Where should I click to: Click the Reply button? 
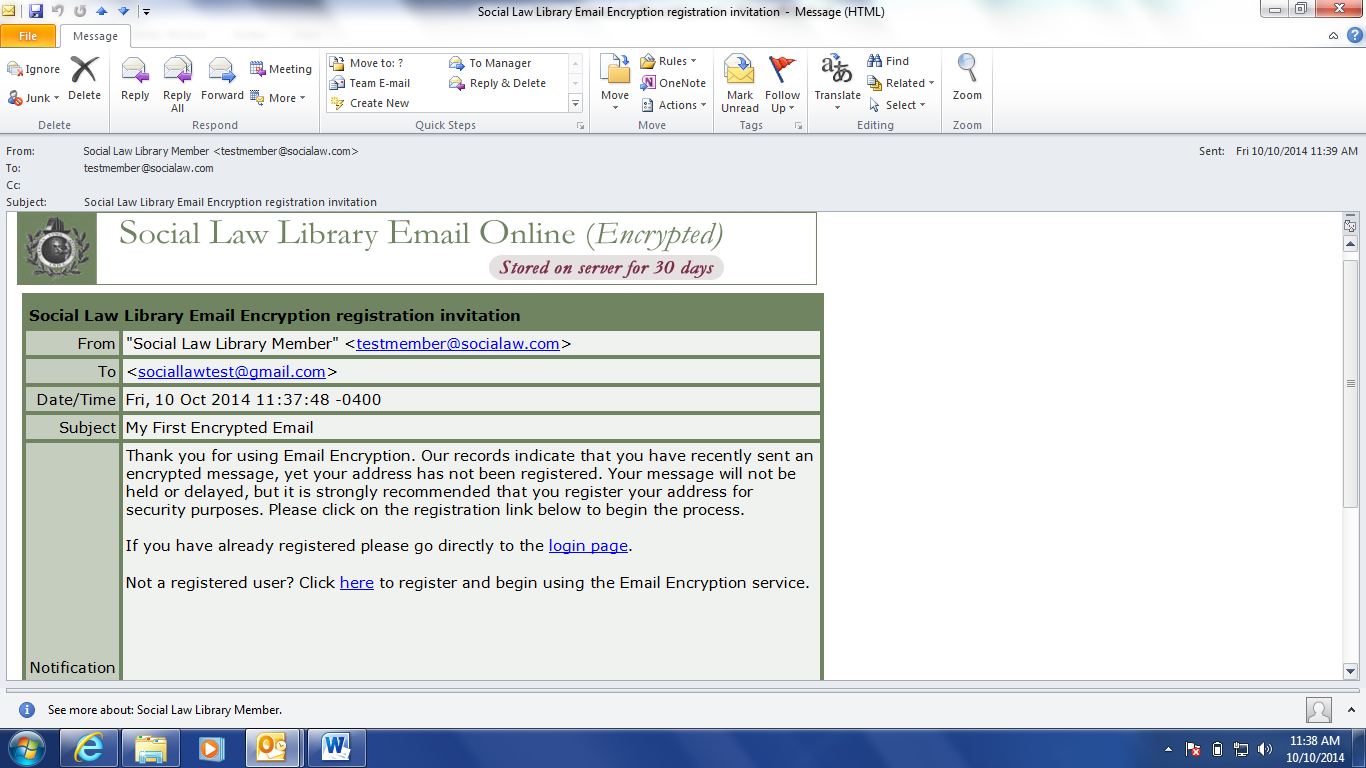coord(135,79)
